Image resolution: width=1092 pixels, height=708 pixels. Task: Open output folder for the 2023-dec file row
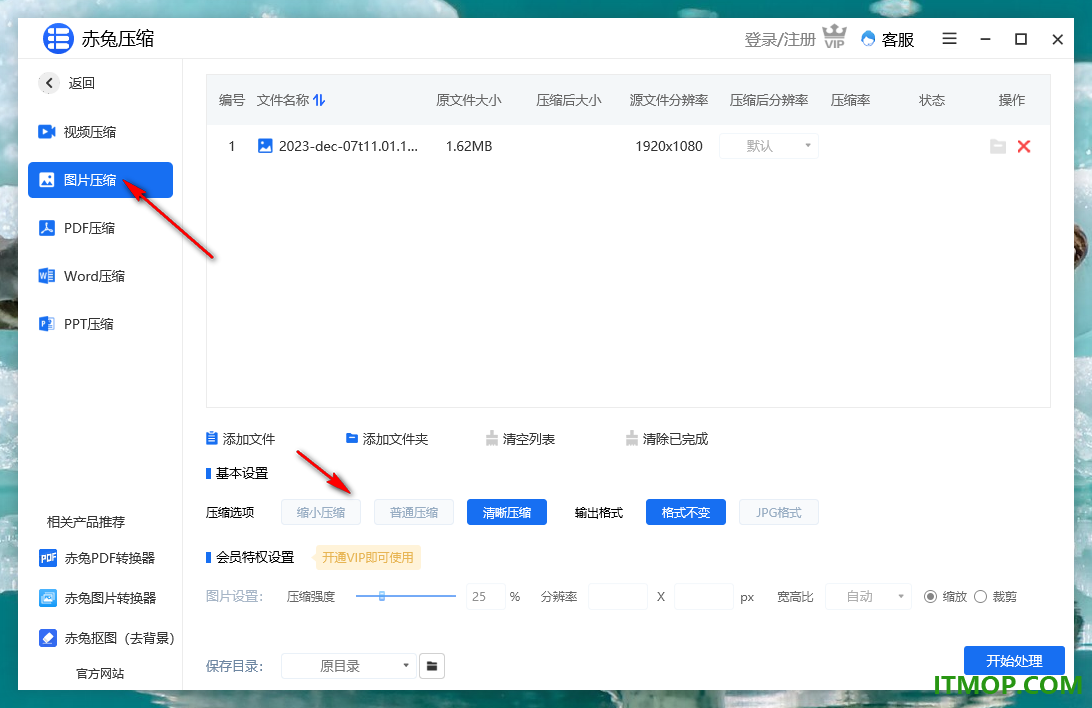998,146
